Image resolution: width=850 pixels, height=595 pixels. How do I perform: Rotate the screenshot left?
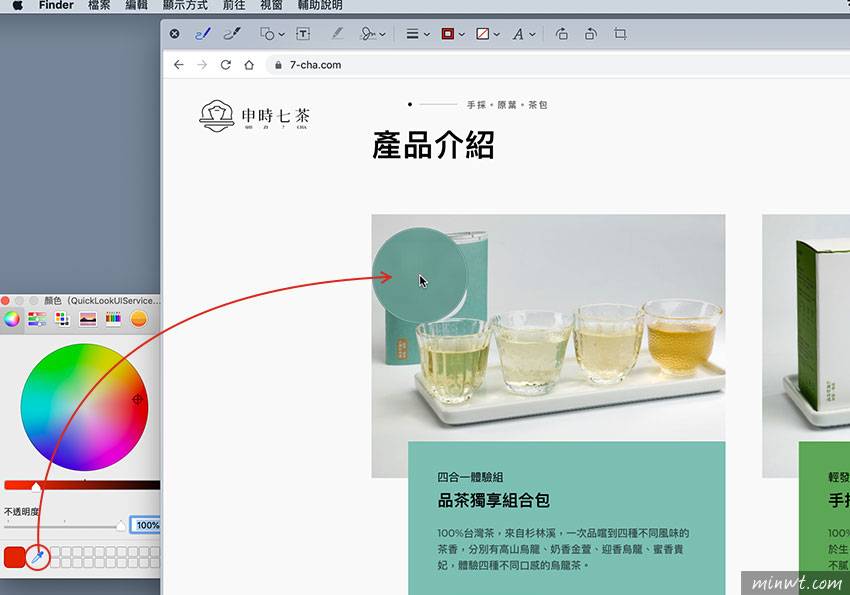pyautogui.click(x=561, y=33)
